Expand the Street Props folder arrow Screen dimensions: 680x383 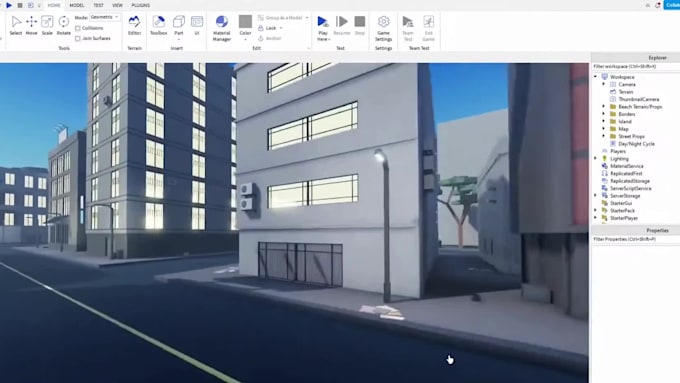coord(604,136)
